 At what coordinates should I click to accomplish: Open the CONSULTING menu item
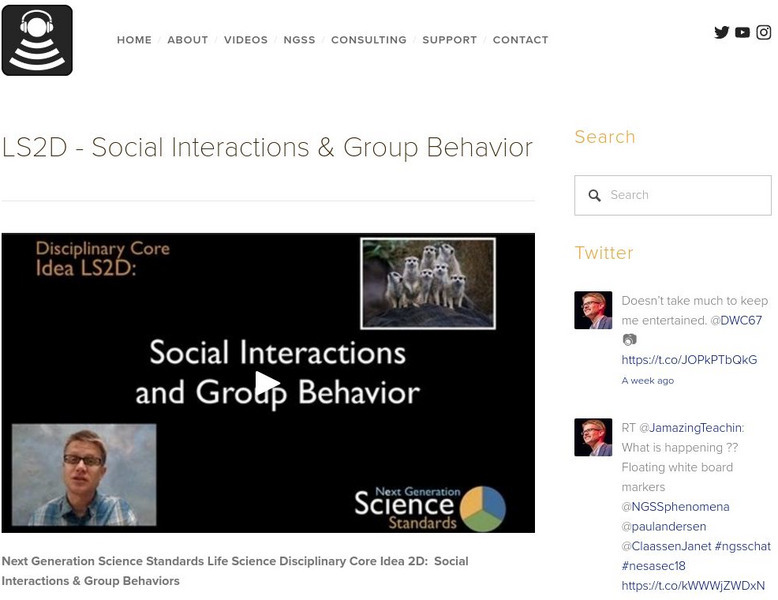coord(369,40)
